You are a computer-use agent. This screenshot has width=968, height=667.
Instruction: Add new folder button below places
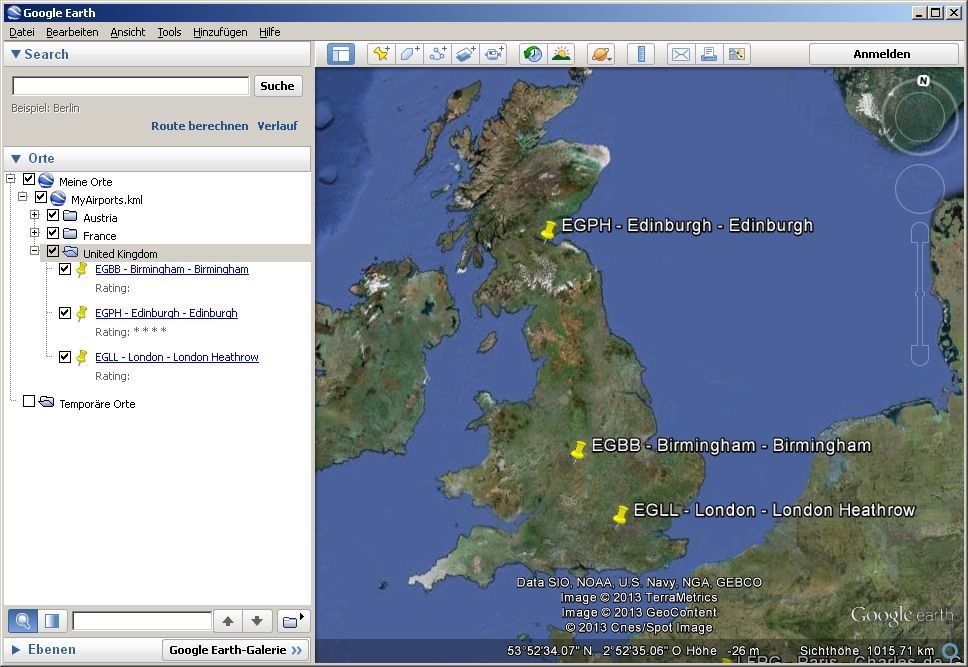point(292,621)
